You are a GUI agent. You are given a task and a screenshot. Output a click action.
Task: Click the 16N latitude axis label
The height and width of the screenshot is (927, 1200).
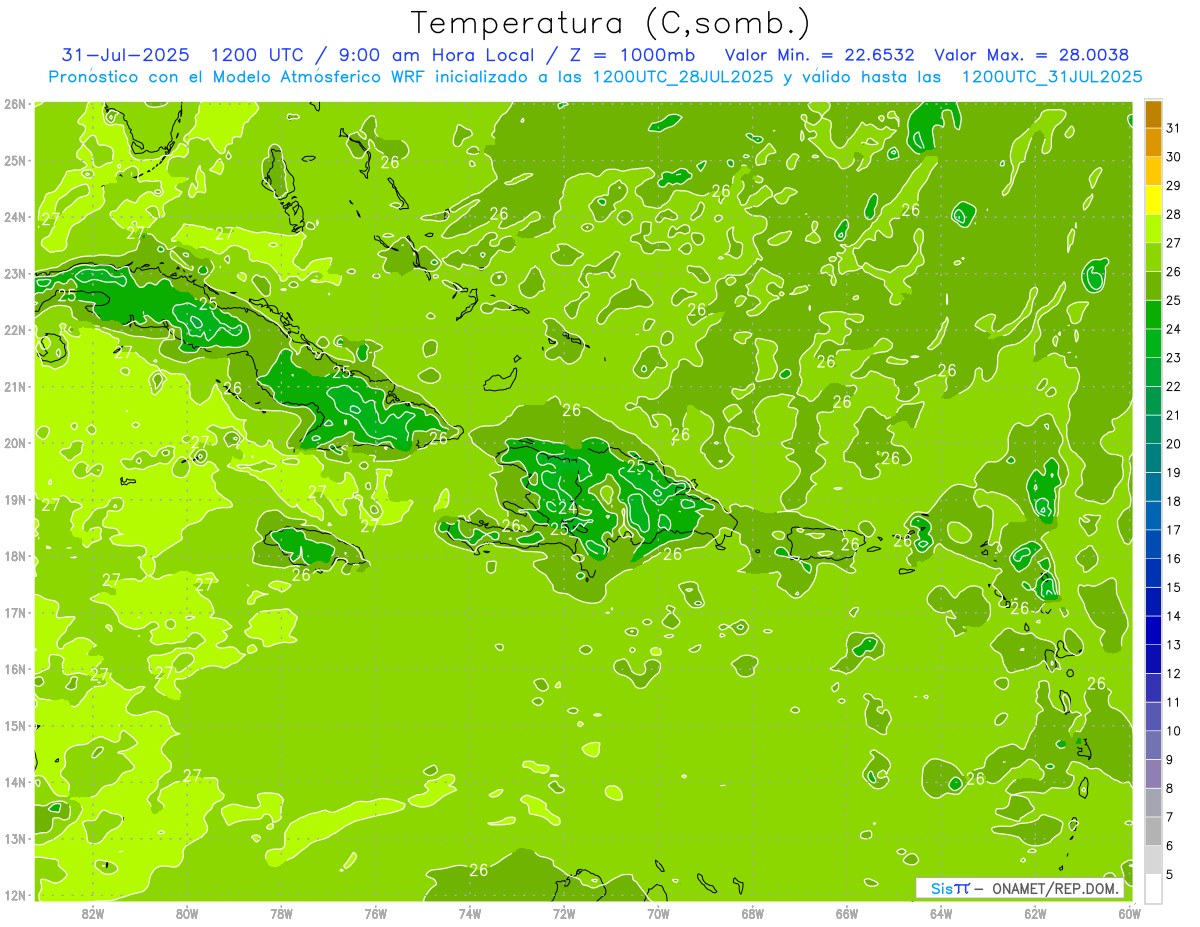coord(14,669)
